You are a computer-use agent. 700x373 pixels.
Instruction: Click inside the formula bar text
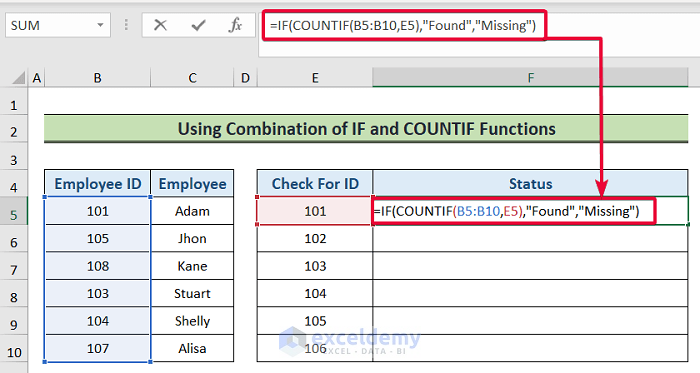click(402, 25)
